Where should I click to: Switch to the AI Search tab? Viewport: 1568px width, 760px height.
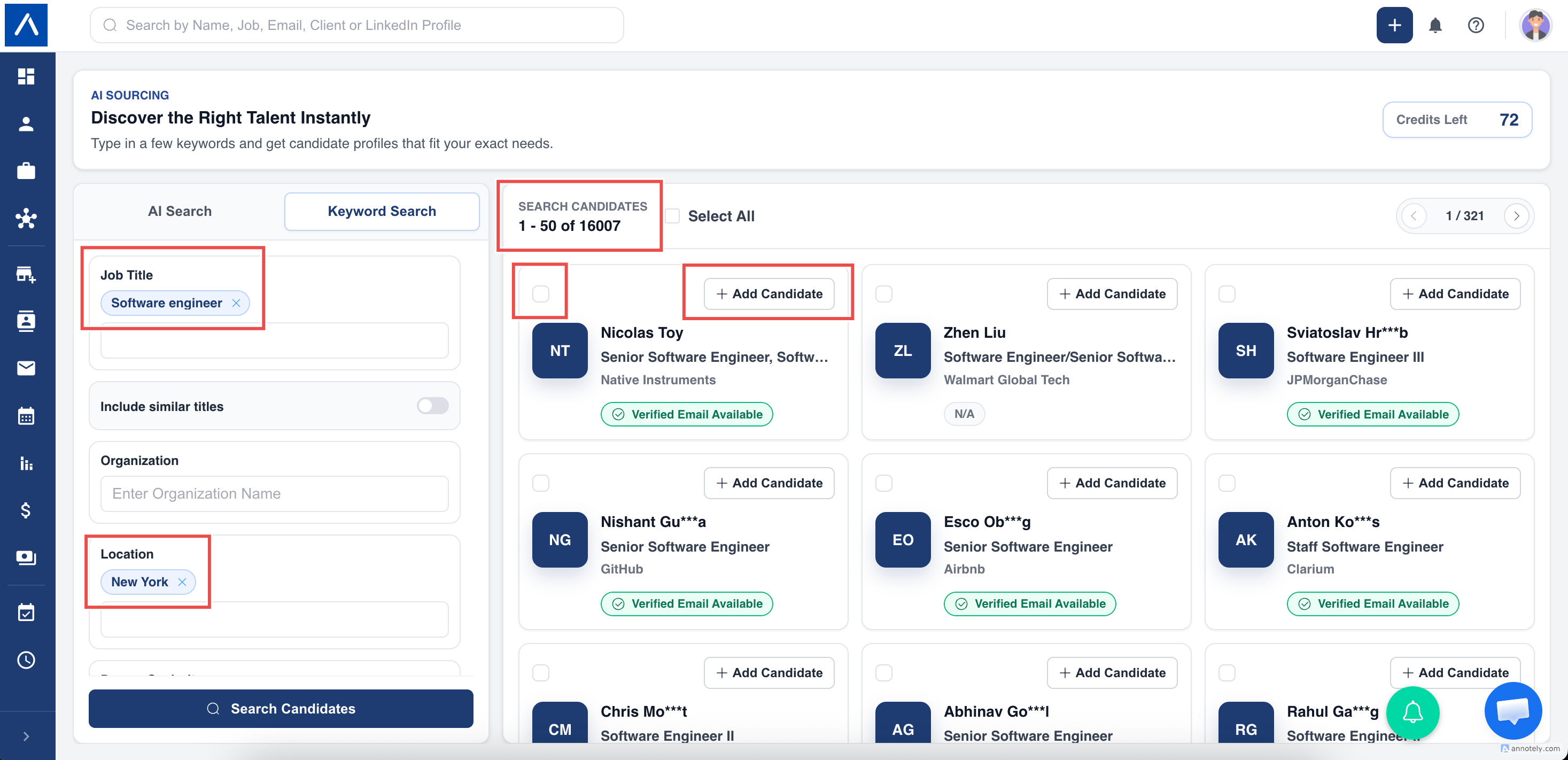(x=180, y=211)
